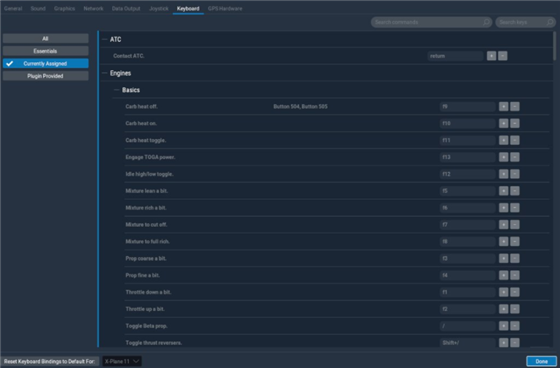The height and width of the screenshot is (368, 560).
Task: Add key binding for Carb heat on
Action: point(504,123)
